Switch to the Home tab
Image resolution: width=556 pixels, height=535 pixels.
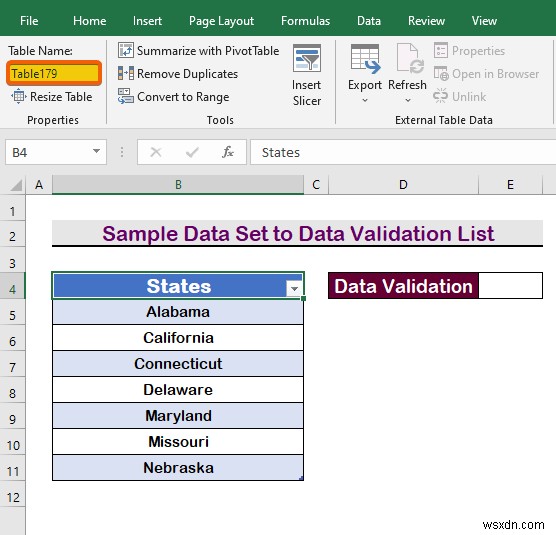(89, 21)
